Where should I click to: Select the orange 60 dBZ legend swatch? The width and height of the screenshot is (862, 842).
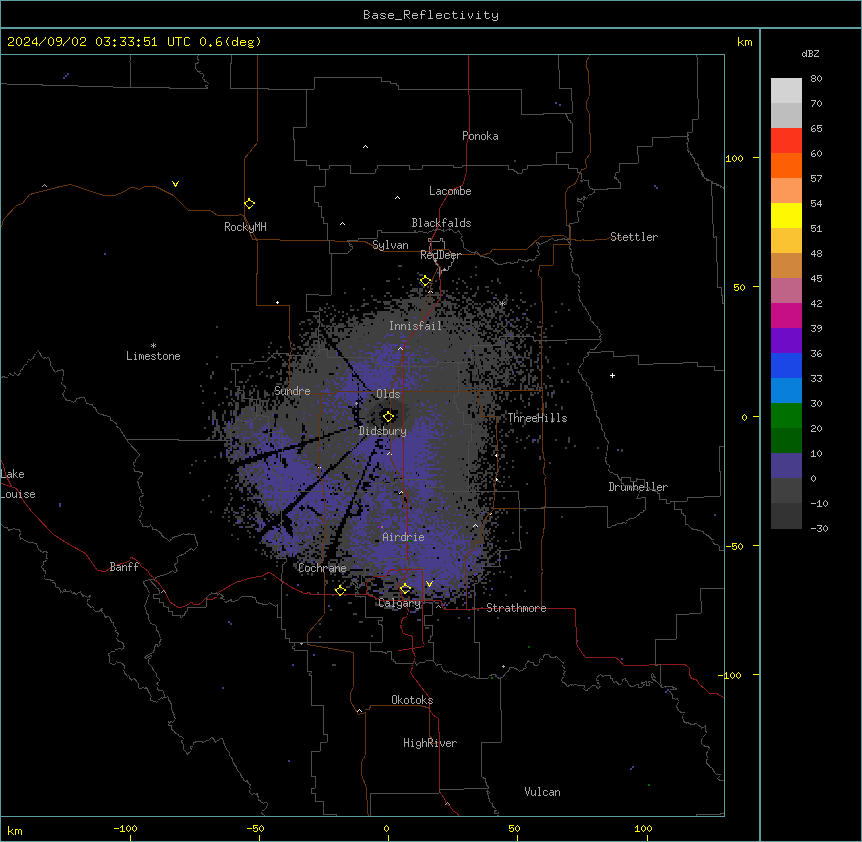tap(786, 165)
